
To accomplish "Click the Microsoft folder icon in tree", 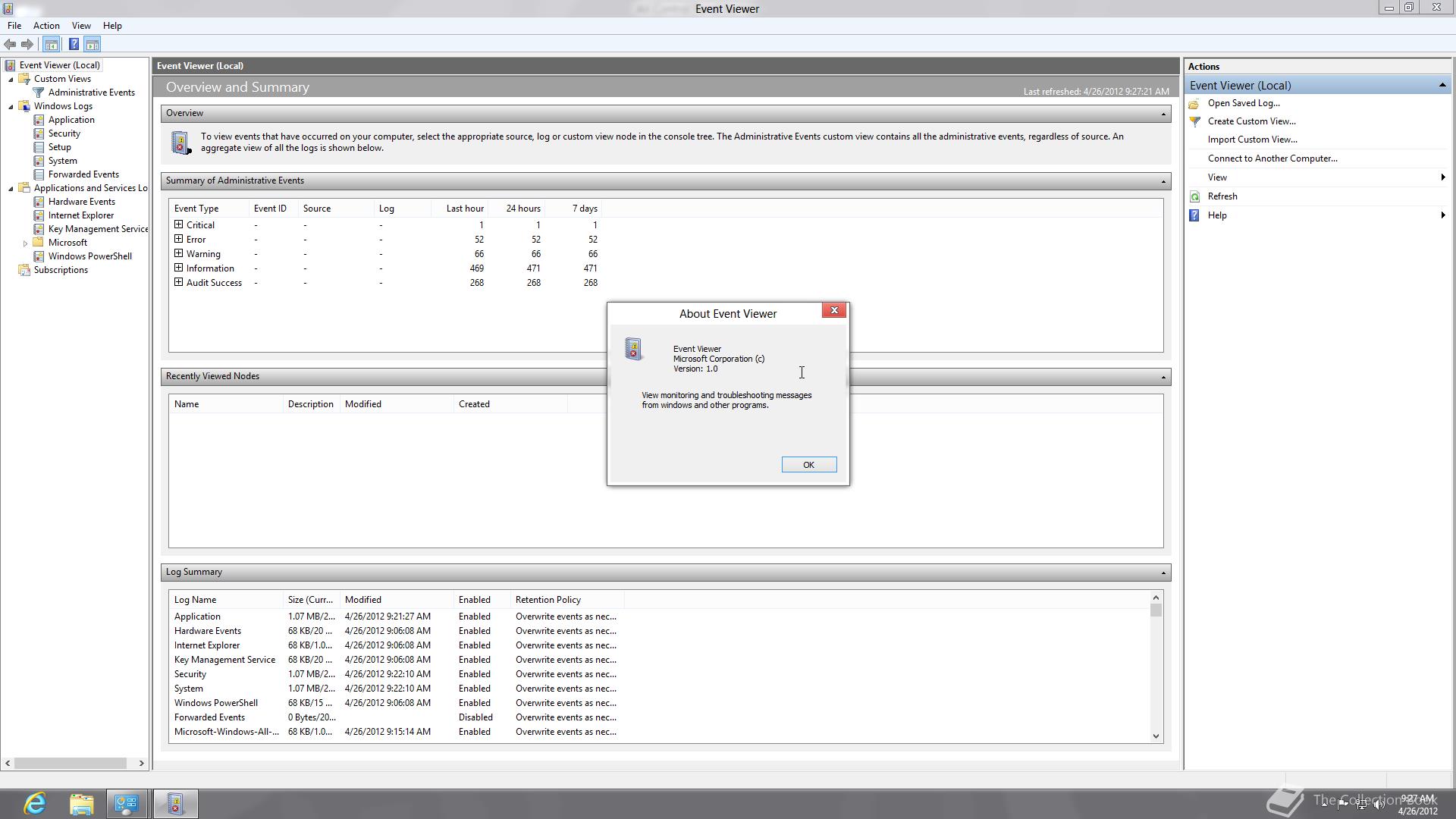I will point(39,243).
